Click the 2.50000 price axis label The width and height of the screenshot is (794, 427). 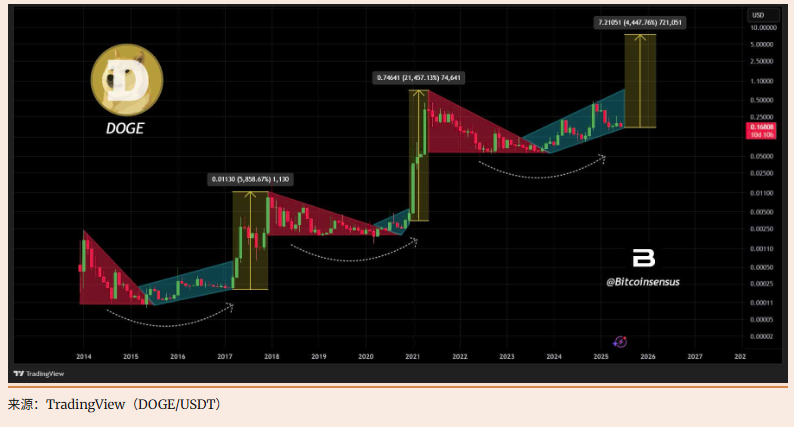click(762, 61)
